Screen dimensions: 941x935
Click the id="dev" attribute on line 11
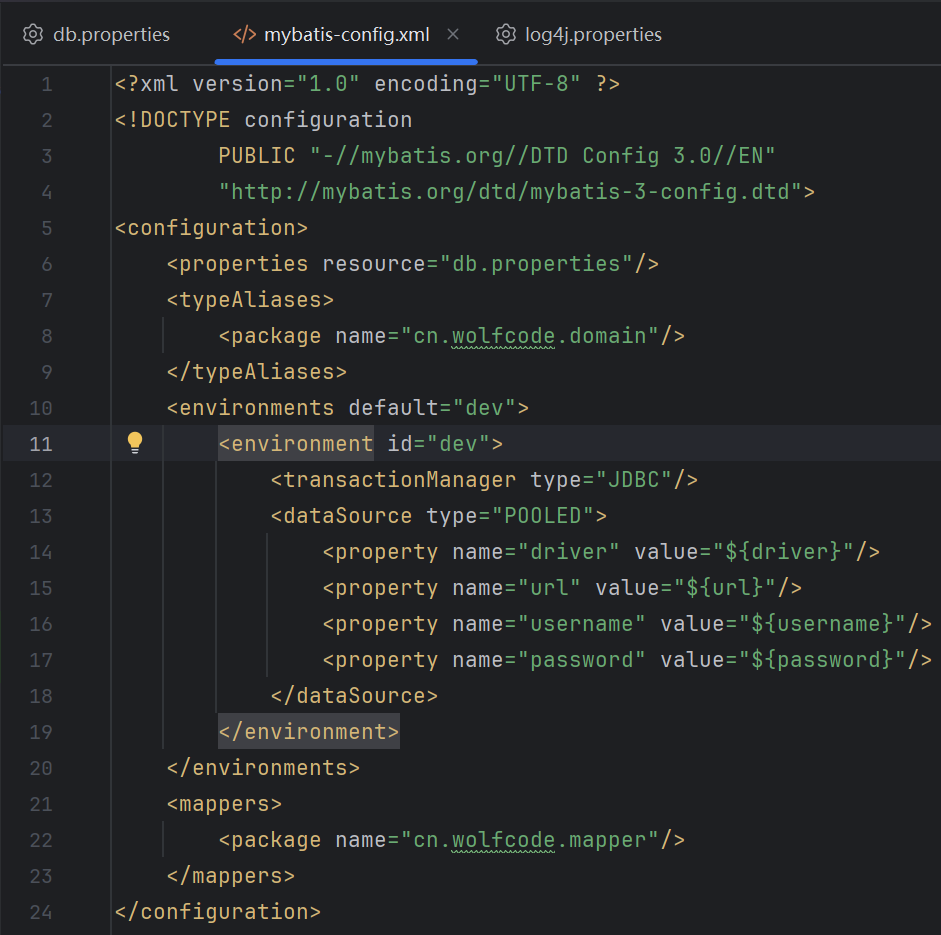(x=439, y=444)
